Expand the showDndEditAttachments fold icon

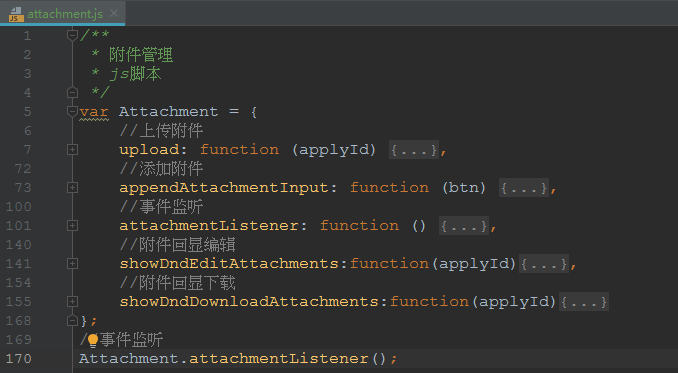(72, 264)
